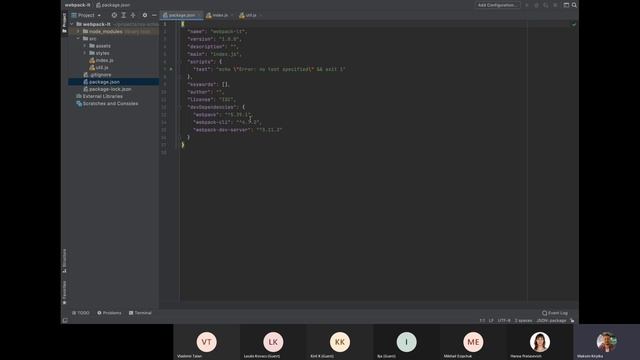Click the LF line separator status entry
The width and height of the screenshot is (640, 360).
(491, 320)
